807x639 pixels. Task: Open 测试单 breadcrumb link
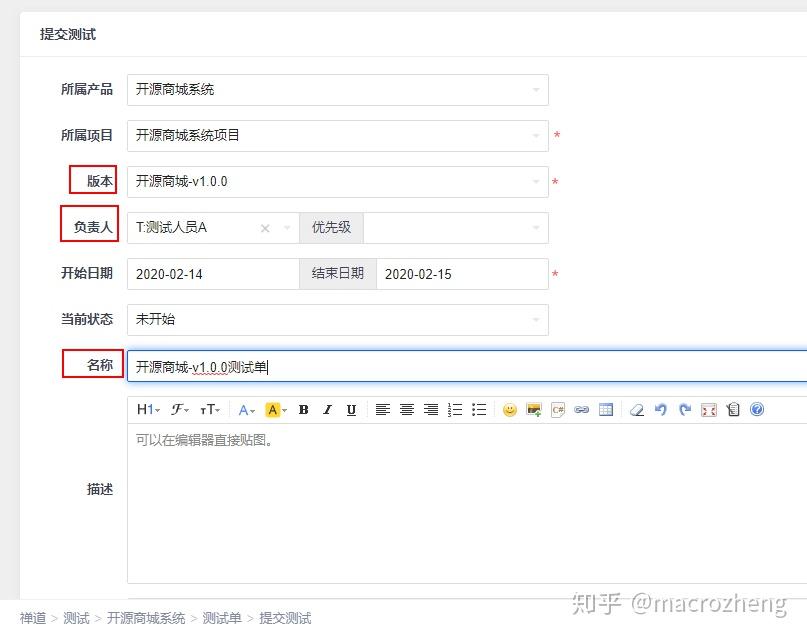(x=222, y=618)
